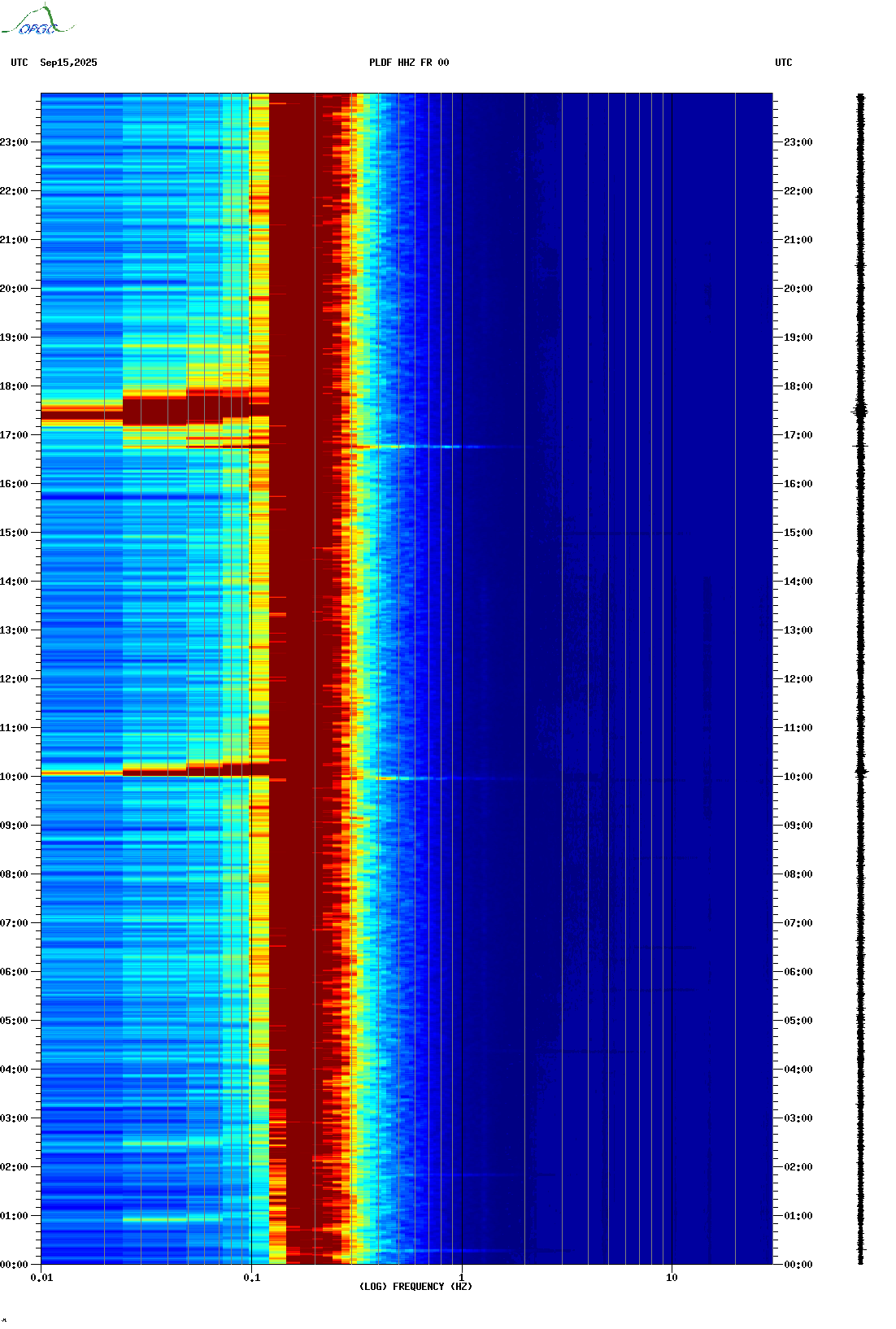Click the right axis 08:00 time label
This screenshot has height=1329, width=896.
pos(798,874)
